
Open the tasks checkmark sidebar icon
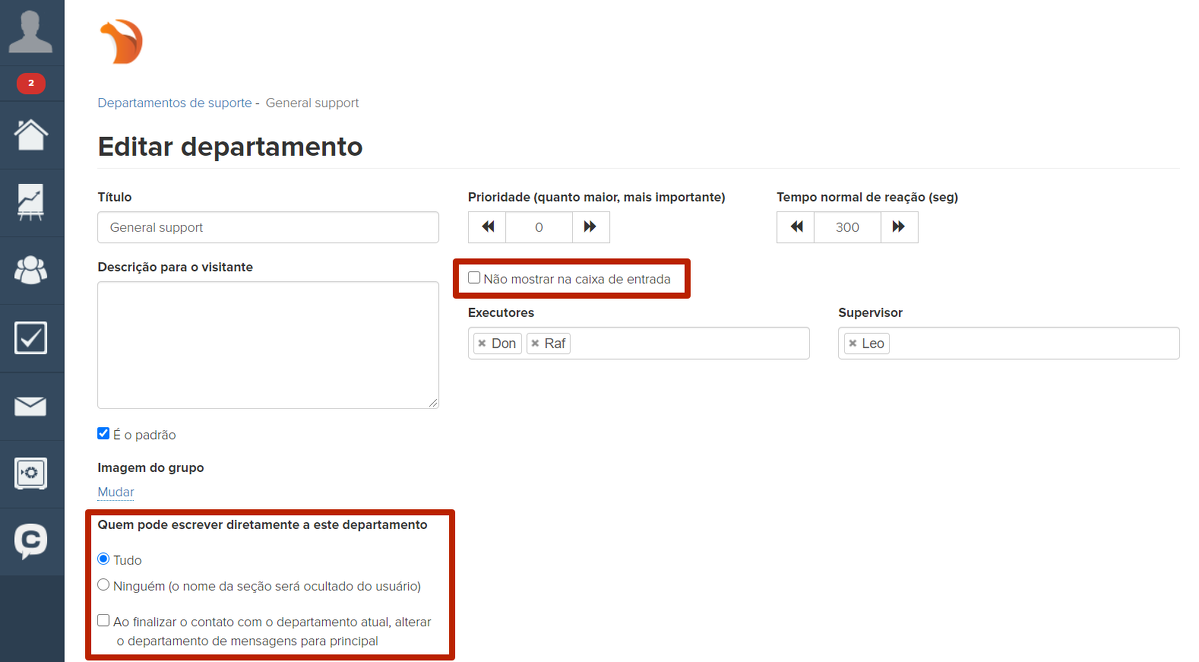(x=31, y=338)
